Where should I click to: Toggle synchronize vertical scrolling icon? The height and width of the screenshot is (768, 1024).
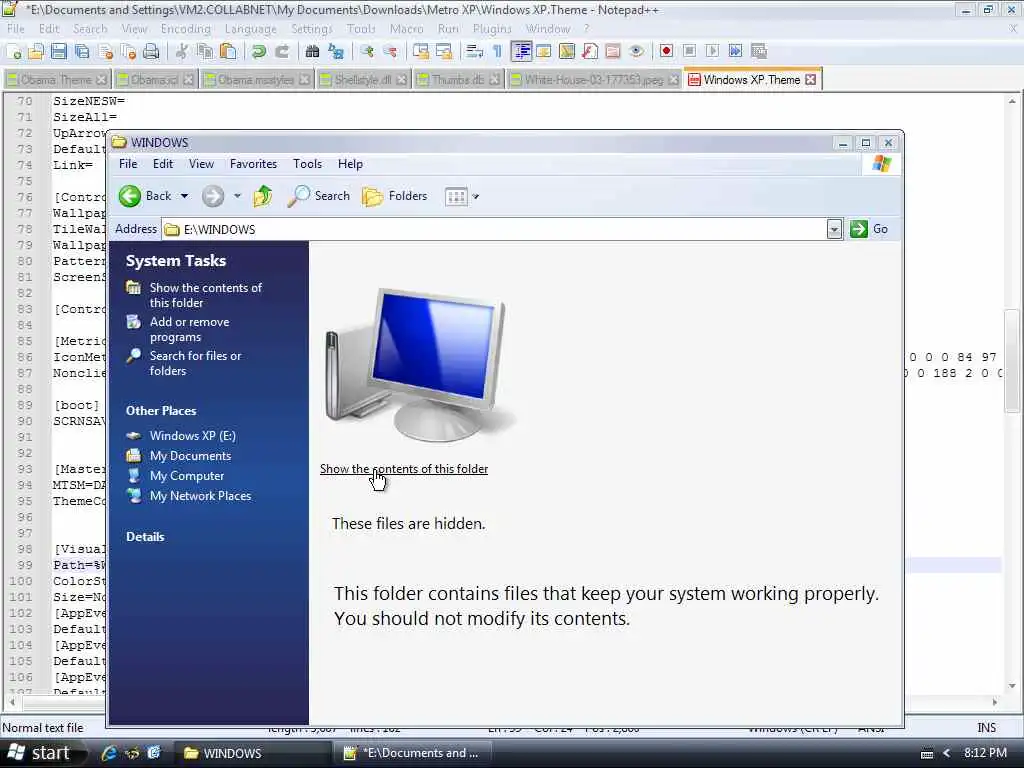coord(421,51)
